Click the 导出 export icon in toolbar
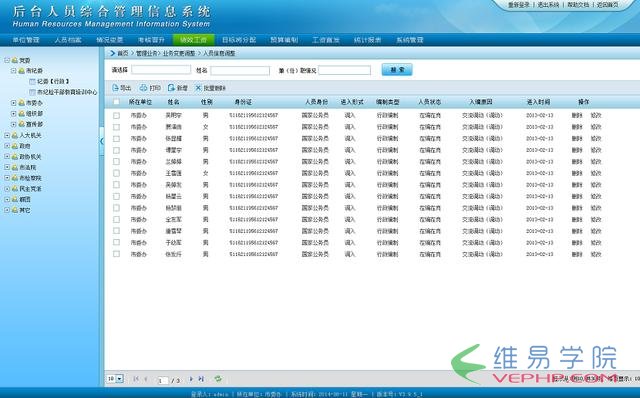Viewport: 640px width, 398px height. coord(116,88)
